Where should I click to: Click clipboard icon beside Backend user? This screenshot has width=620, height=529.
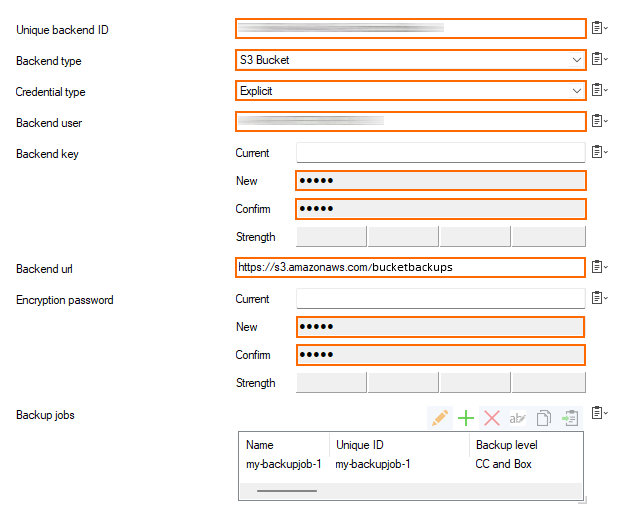[599, 121]
